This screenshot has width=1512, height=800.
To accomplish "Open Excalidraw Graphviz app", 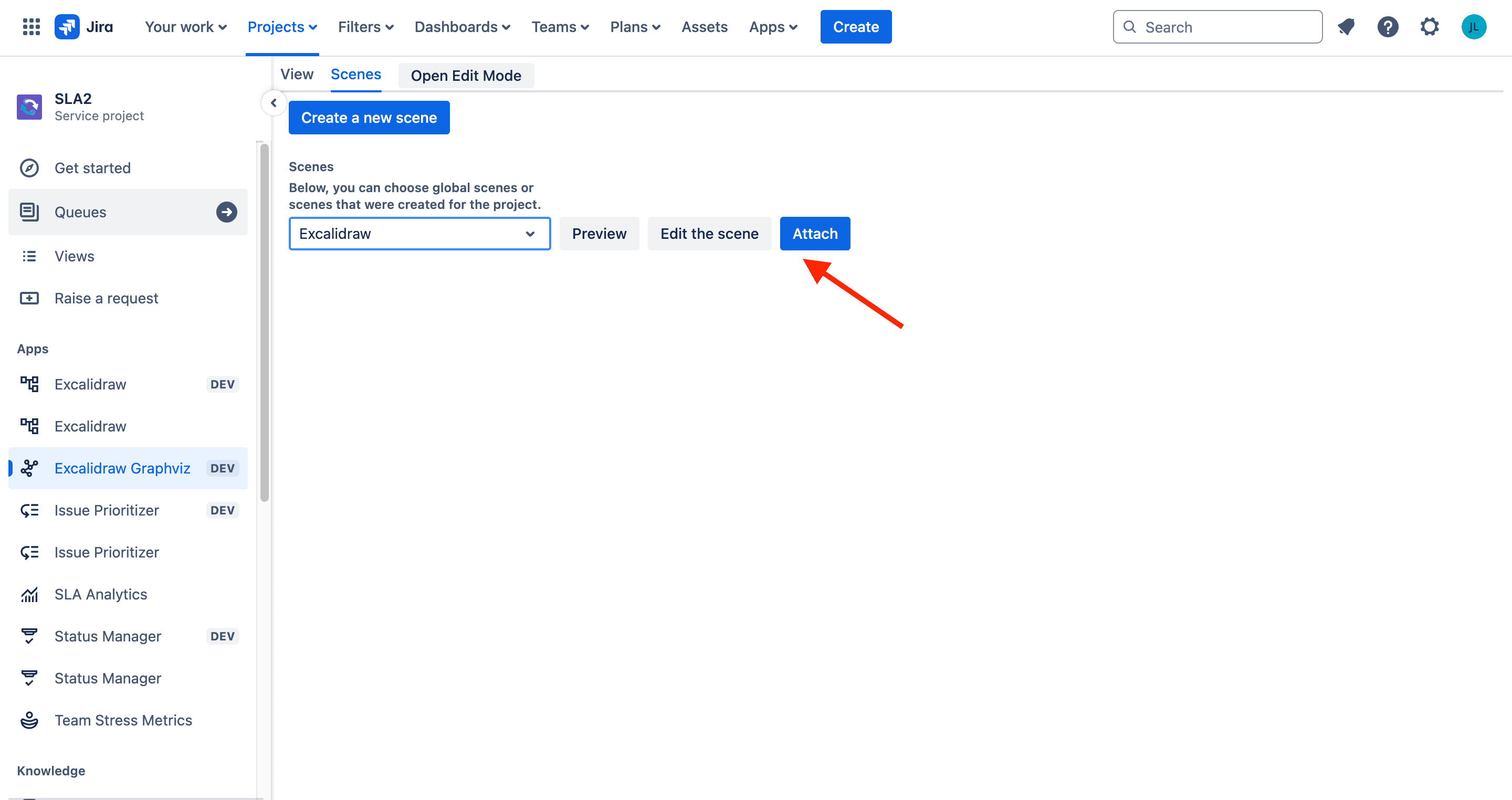I will [128, 468].
